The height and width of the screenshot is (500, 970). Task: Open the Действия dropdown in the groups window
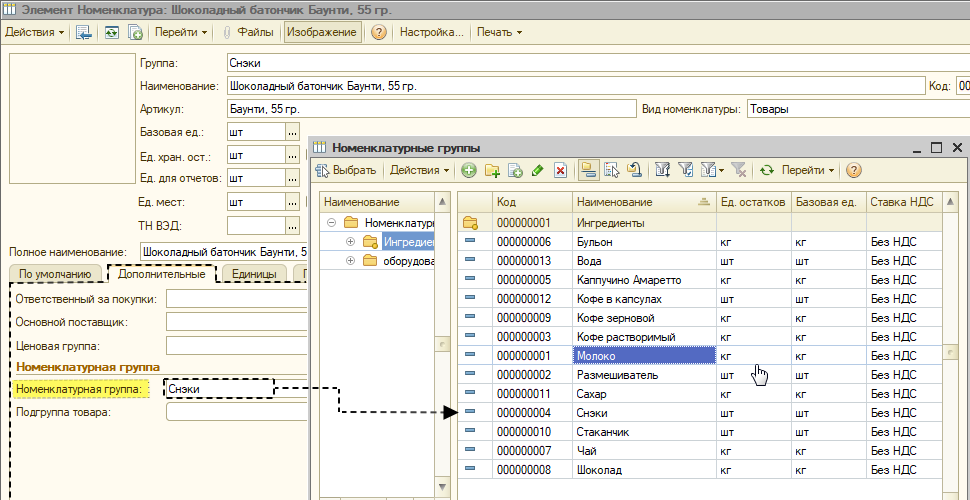pyautogui.click(x=419, y=170)
